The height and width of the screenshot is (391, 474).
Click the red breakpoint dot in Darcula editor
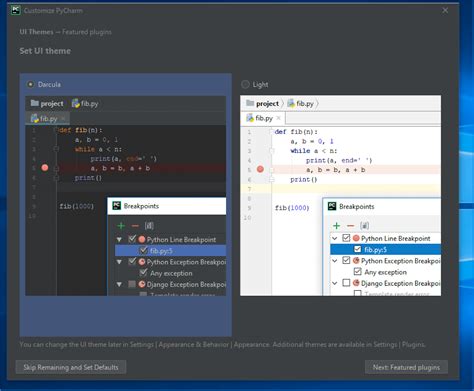pyautogui.click(x=45, y=168)
